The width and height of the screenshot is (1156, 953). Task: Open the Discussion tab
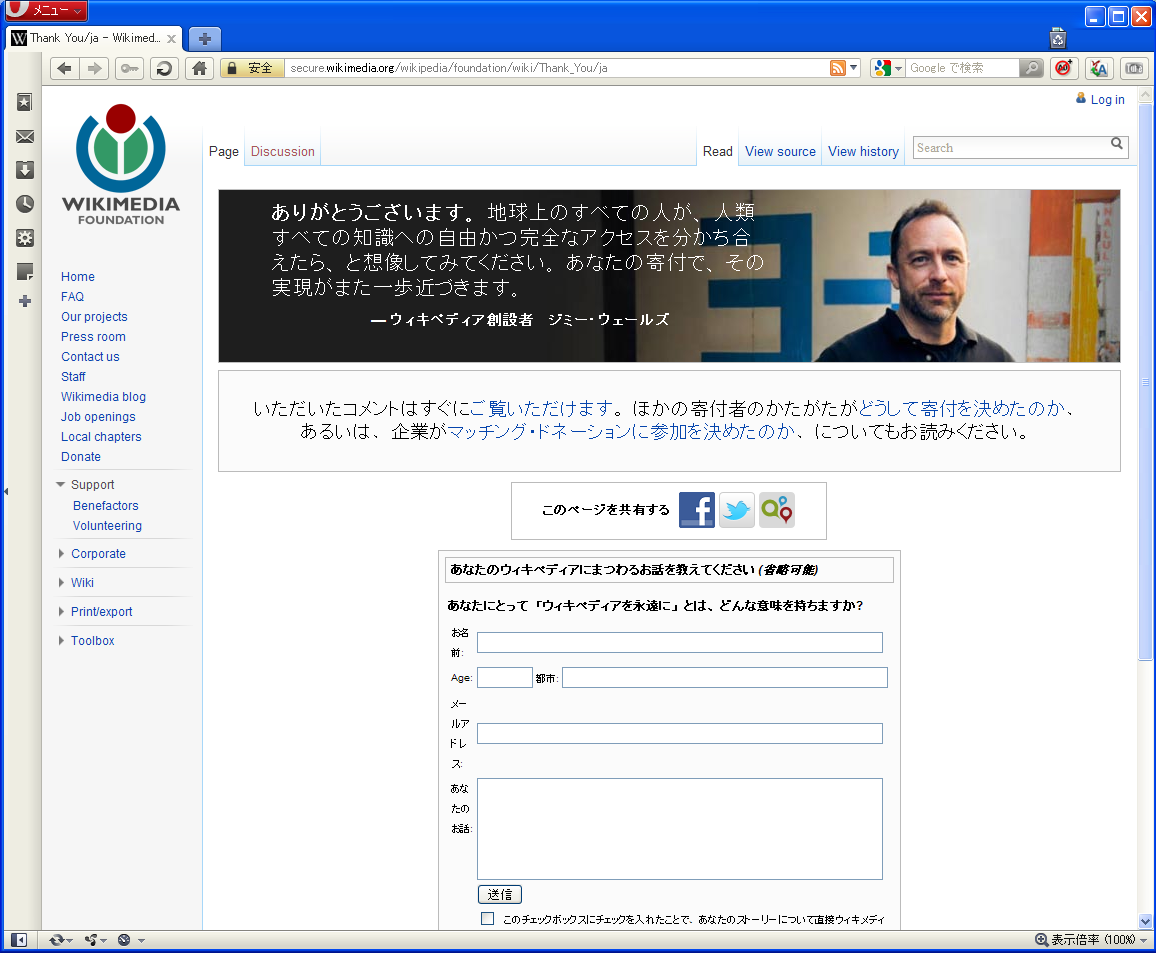pyautogui.click(x=282, y=151)
